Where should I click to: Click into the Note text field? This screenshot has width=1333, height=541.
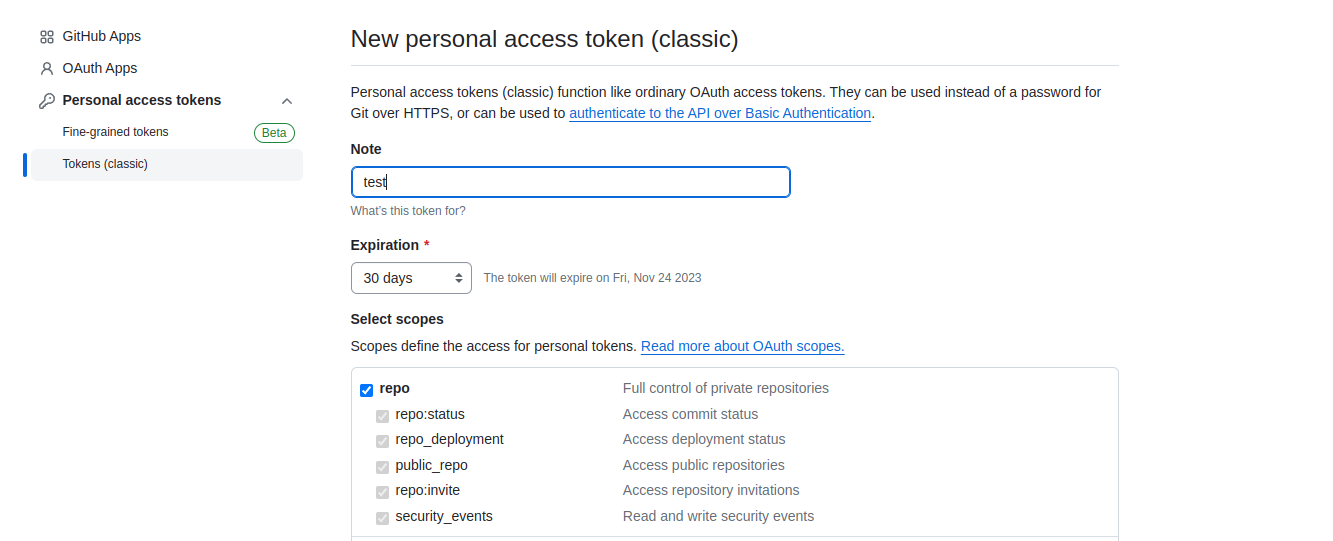[x=571, y=182]
